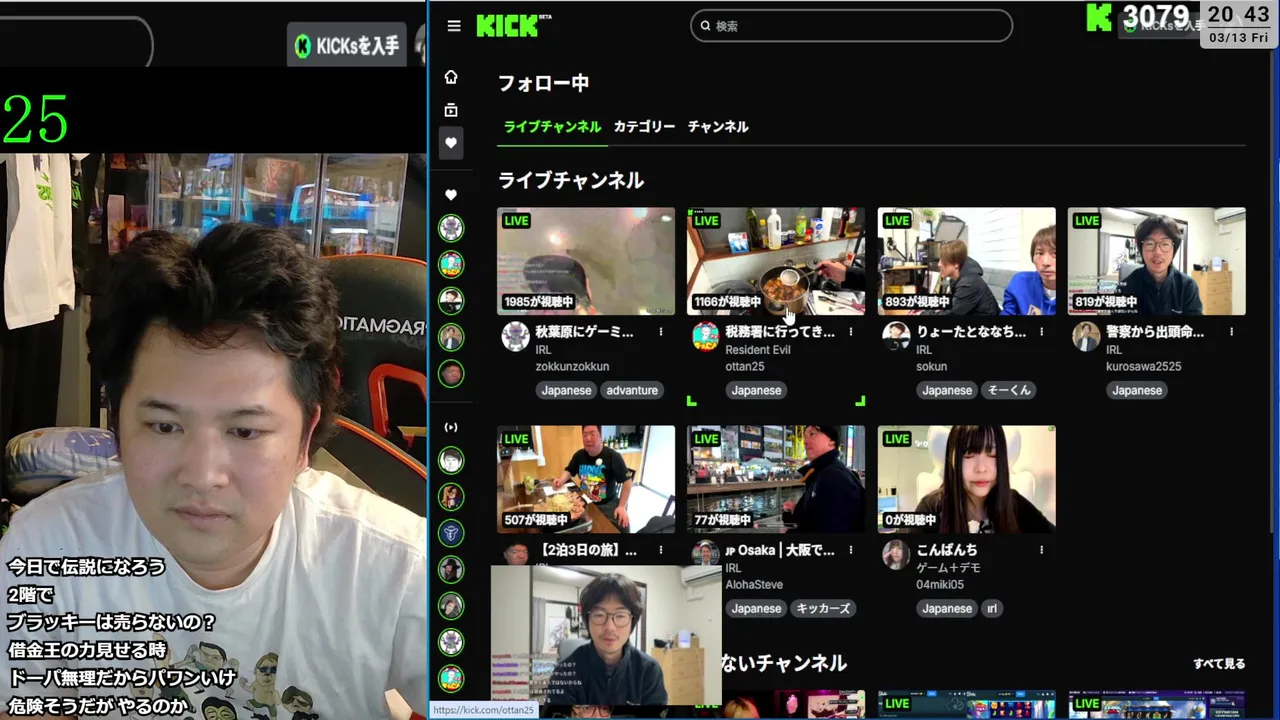
Task: Open stream thumbnail with 507が視聴中
Action: (586, 479)
